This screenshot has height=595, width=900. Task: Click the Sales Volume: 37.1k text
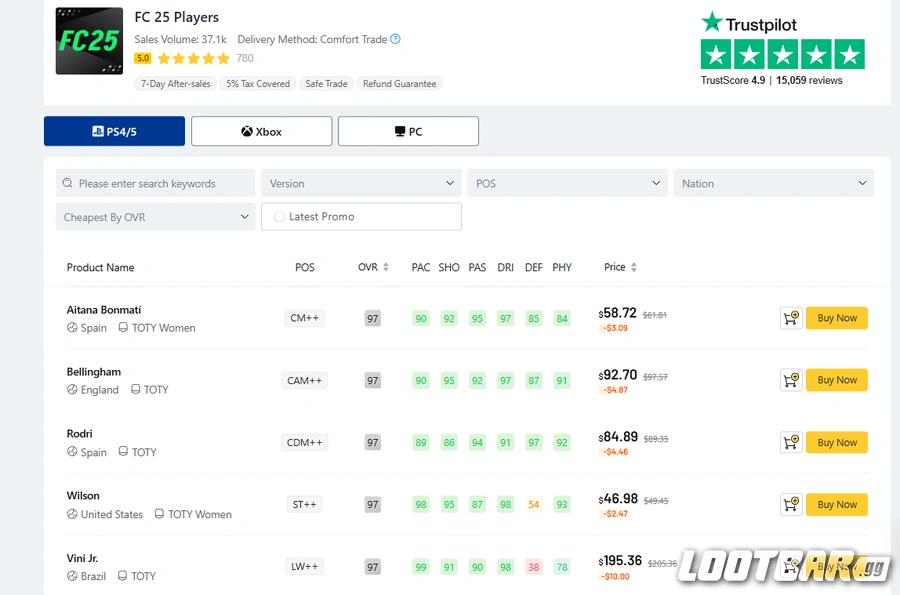point(180,39)
